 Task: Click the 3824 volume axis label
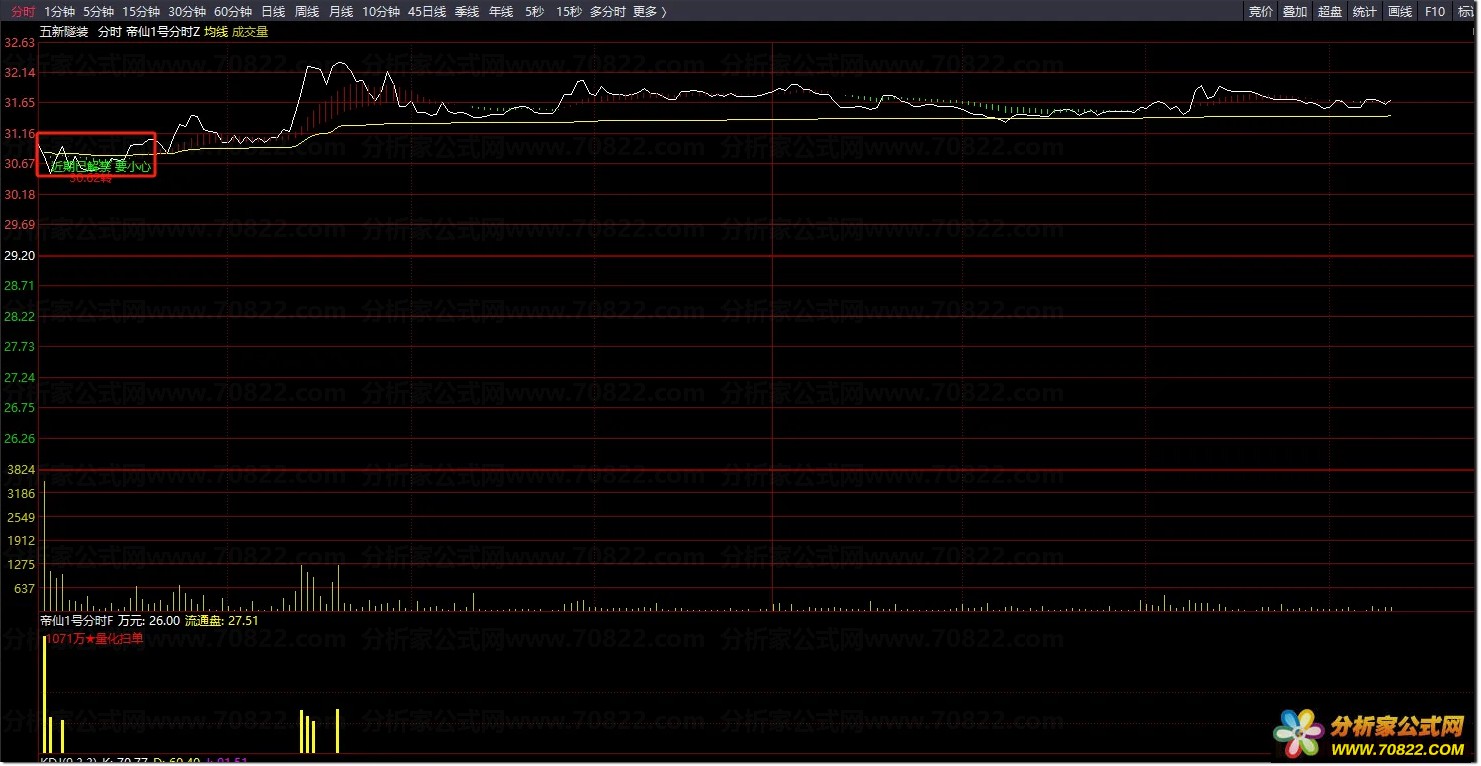(x=22, y=469)
